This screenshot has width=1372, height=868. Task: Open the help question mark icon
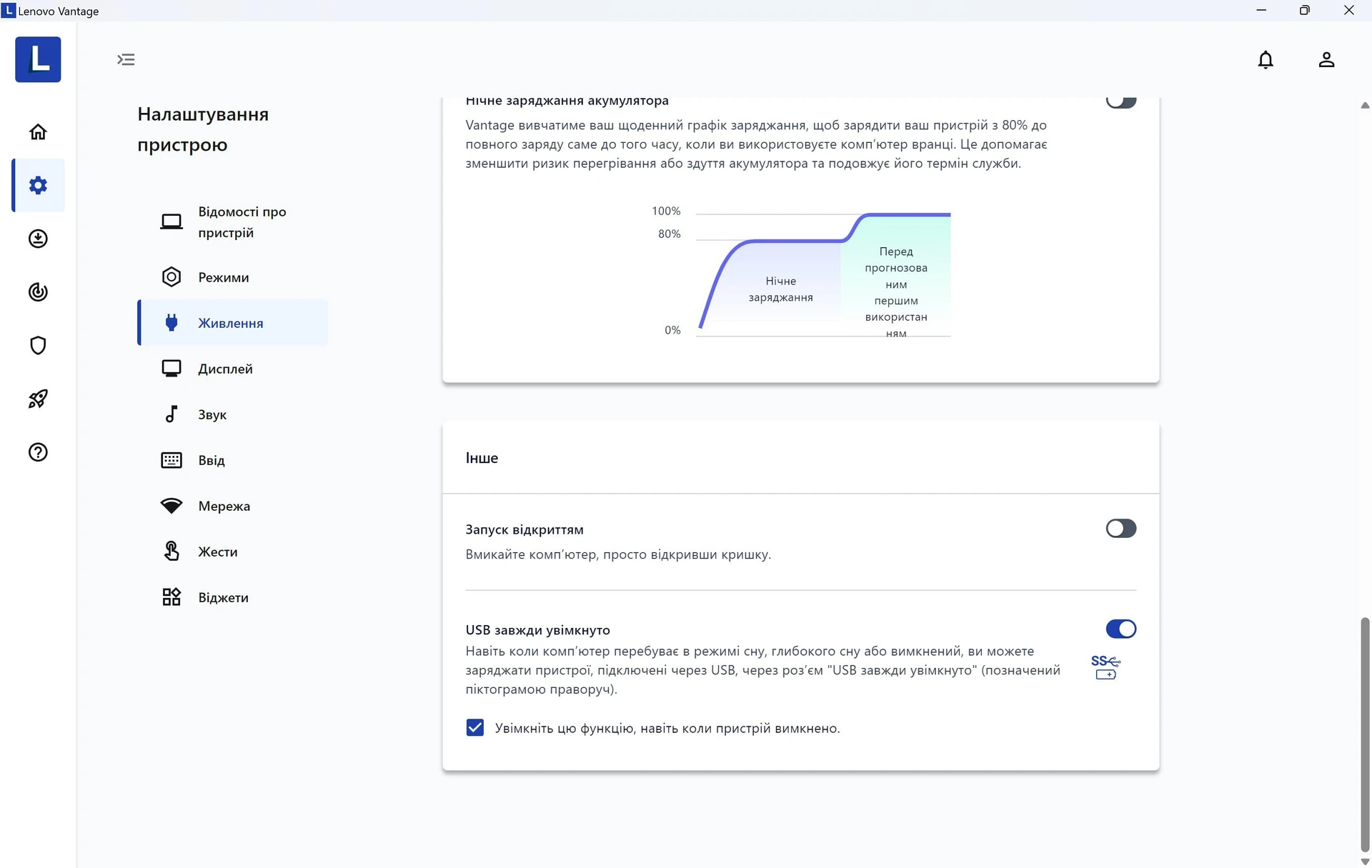[38, 452]
